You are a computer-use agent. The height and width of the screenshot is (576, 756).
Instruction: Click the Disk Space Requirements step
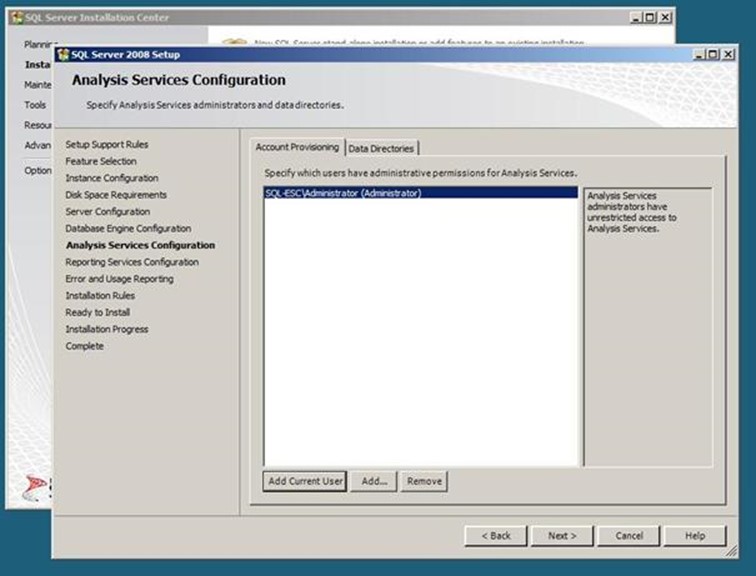(x=116, y=195)
